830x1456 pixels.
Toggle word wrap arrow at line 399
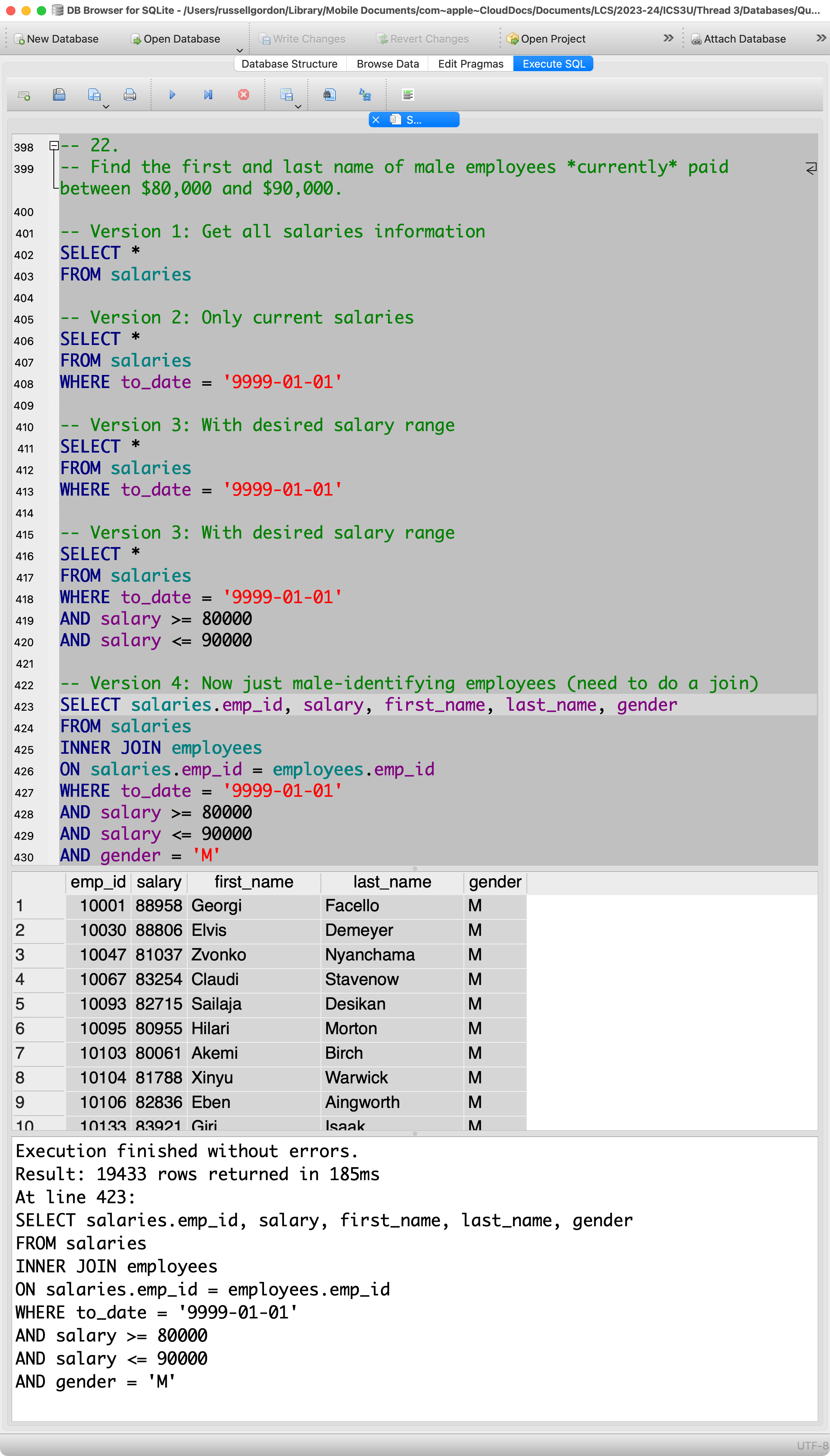click(x=811, y=169)
